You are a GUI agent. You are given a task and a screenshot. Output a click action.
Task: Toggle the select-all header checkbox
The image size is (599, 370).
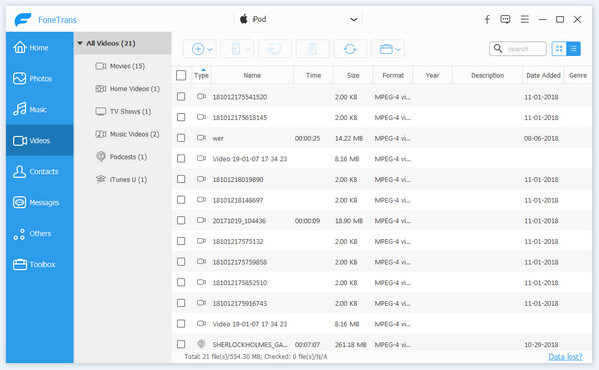coord(181,75)
